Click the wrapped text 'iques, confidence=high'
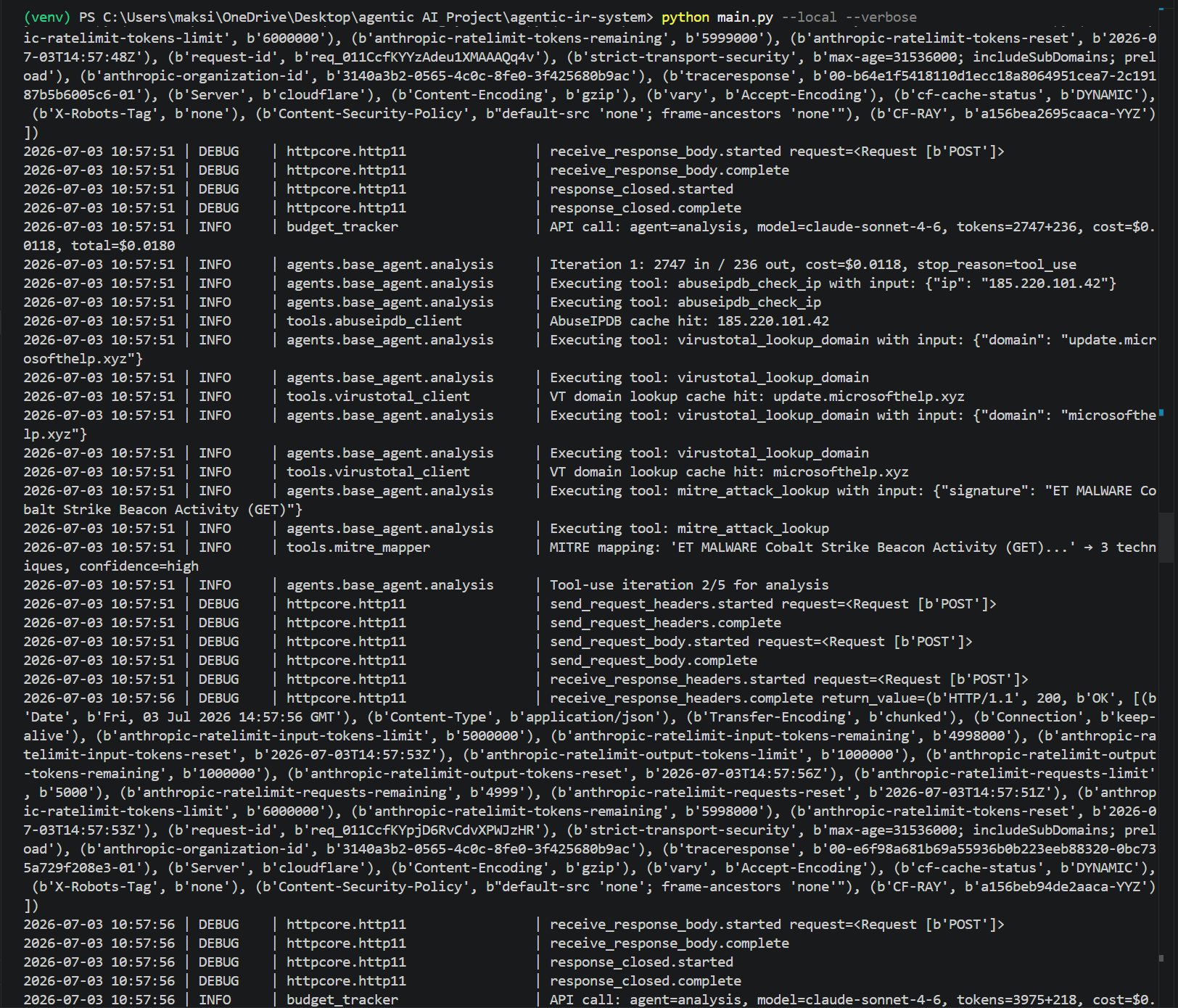This screenshot has width=1178, height=1008. coord(111,566)
